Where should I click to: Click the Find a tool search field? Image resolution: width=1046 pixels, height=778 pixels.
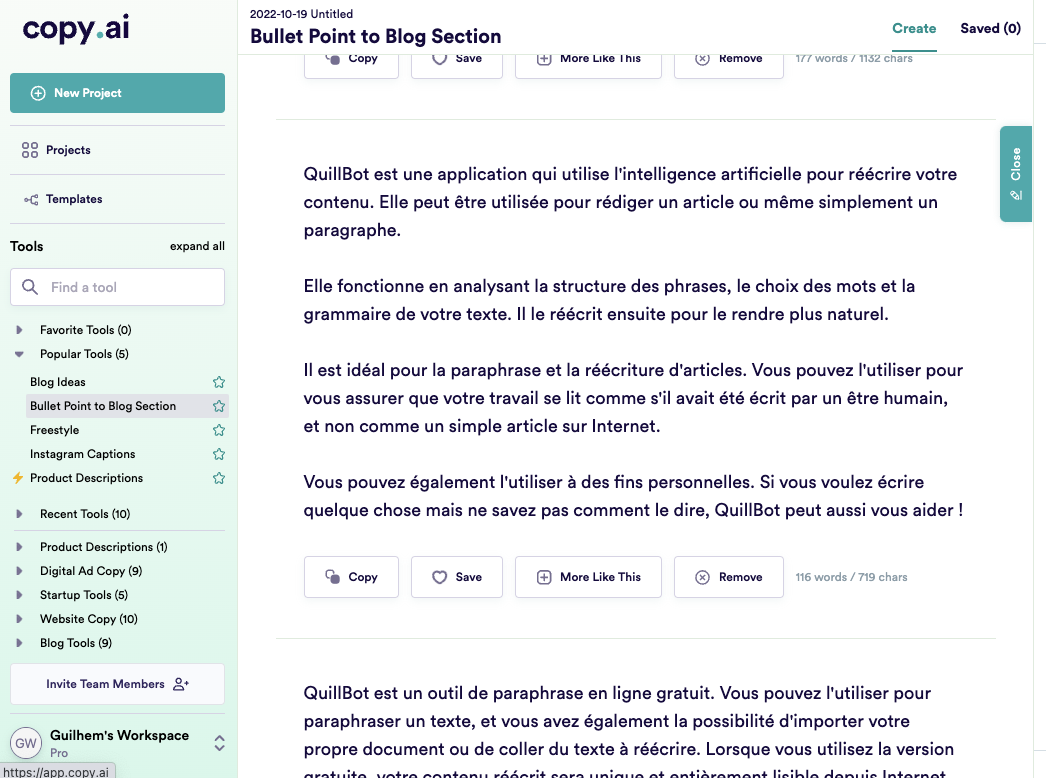pyautogui.click(x=117, y=287)
